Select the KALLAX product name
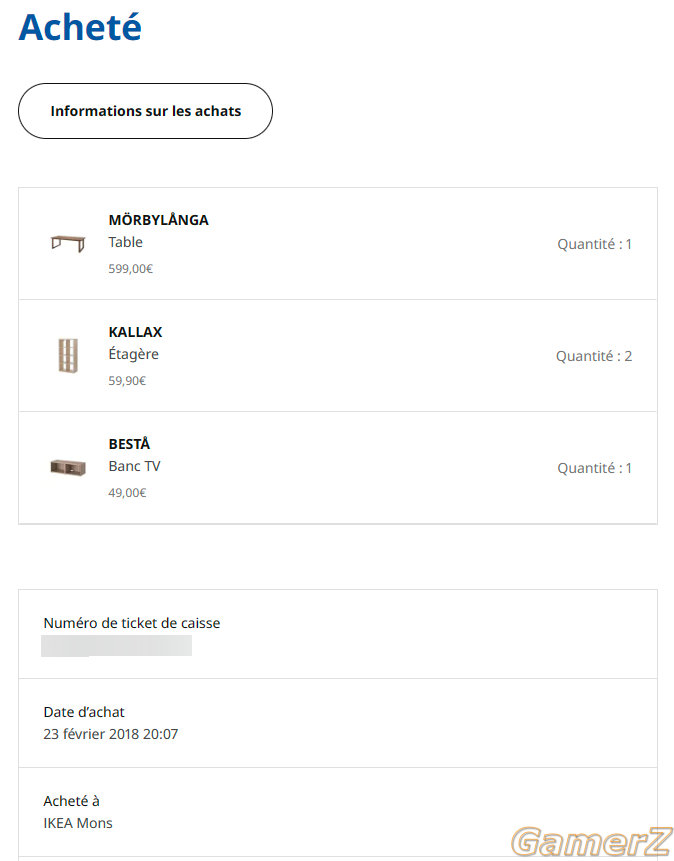674x861 pixels. point(135,332)
